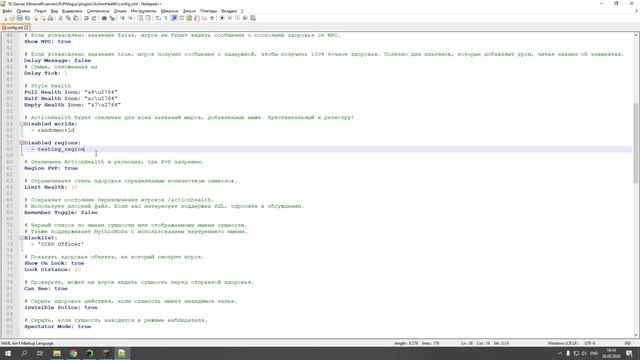
Task: Zoom out using the toolbar icon
Action: pos(131,18)
